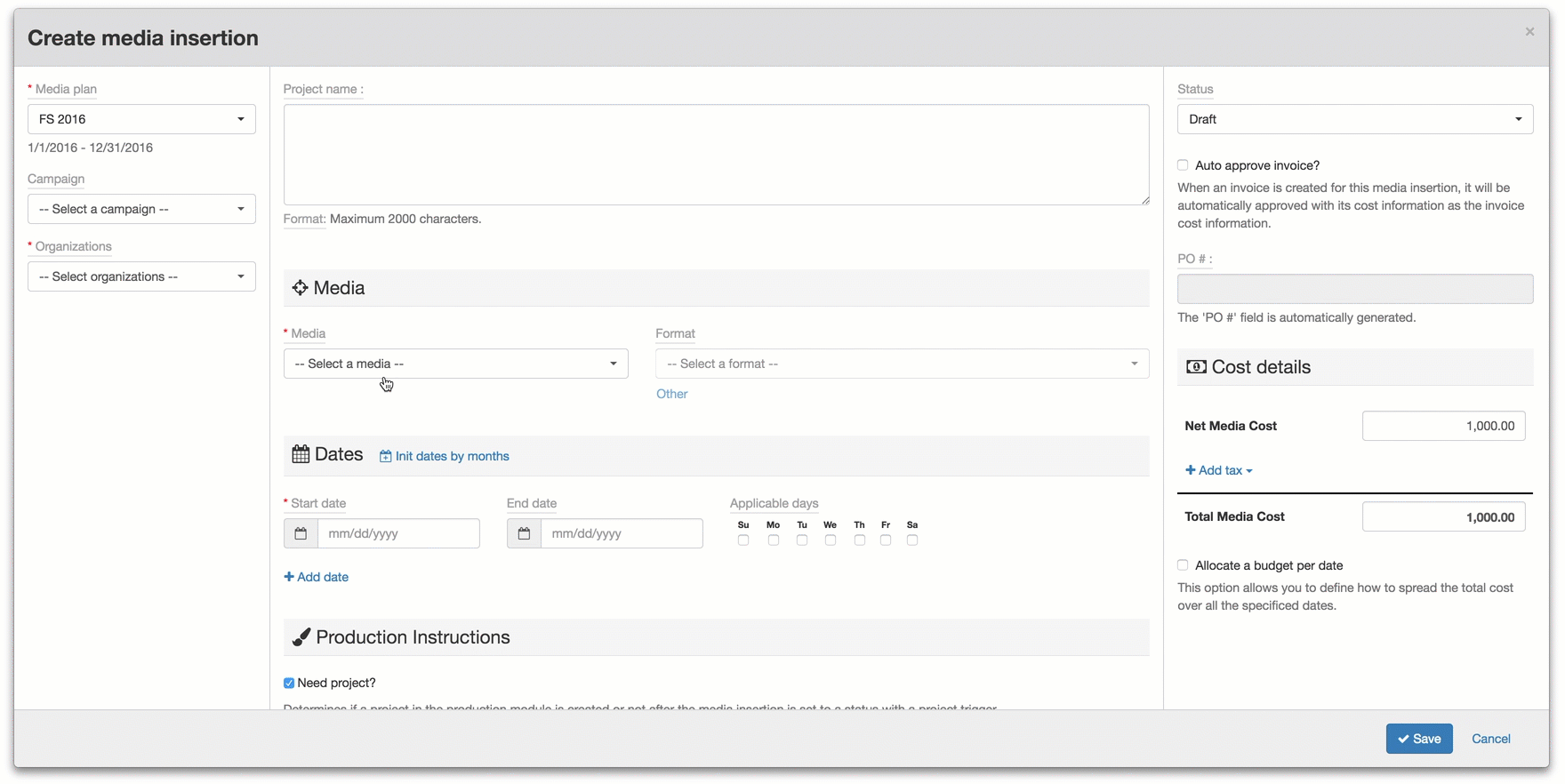Open the Add tax menu

coord(1218,470)
